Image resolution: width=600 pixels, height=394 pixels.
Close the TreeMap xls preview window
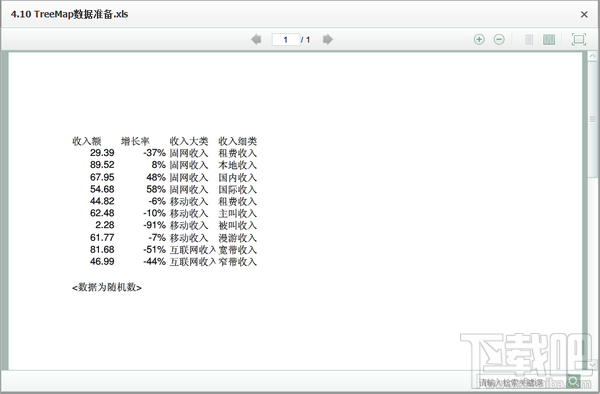coord(584,15)
